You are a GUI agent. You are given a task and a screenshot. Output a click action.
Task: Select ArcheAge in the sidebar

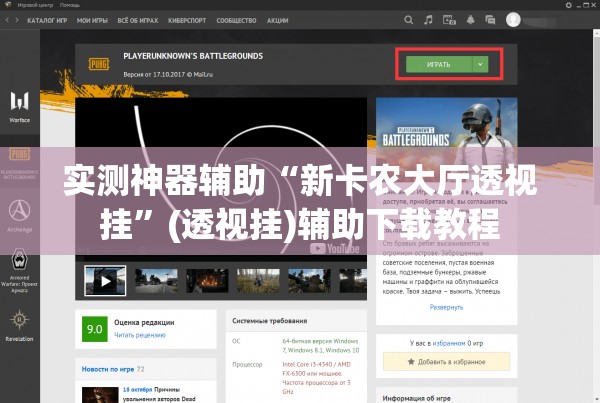pyautogui.click(x=20, y=216)
